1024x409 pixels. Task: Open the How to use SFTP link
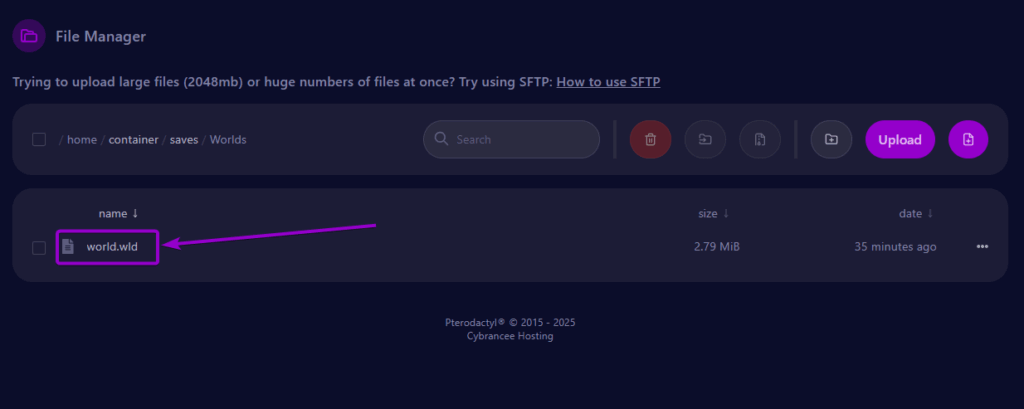pyautogui.click(x=608, y=81)
